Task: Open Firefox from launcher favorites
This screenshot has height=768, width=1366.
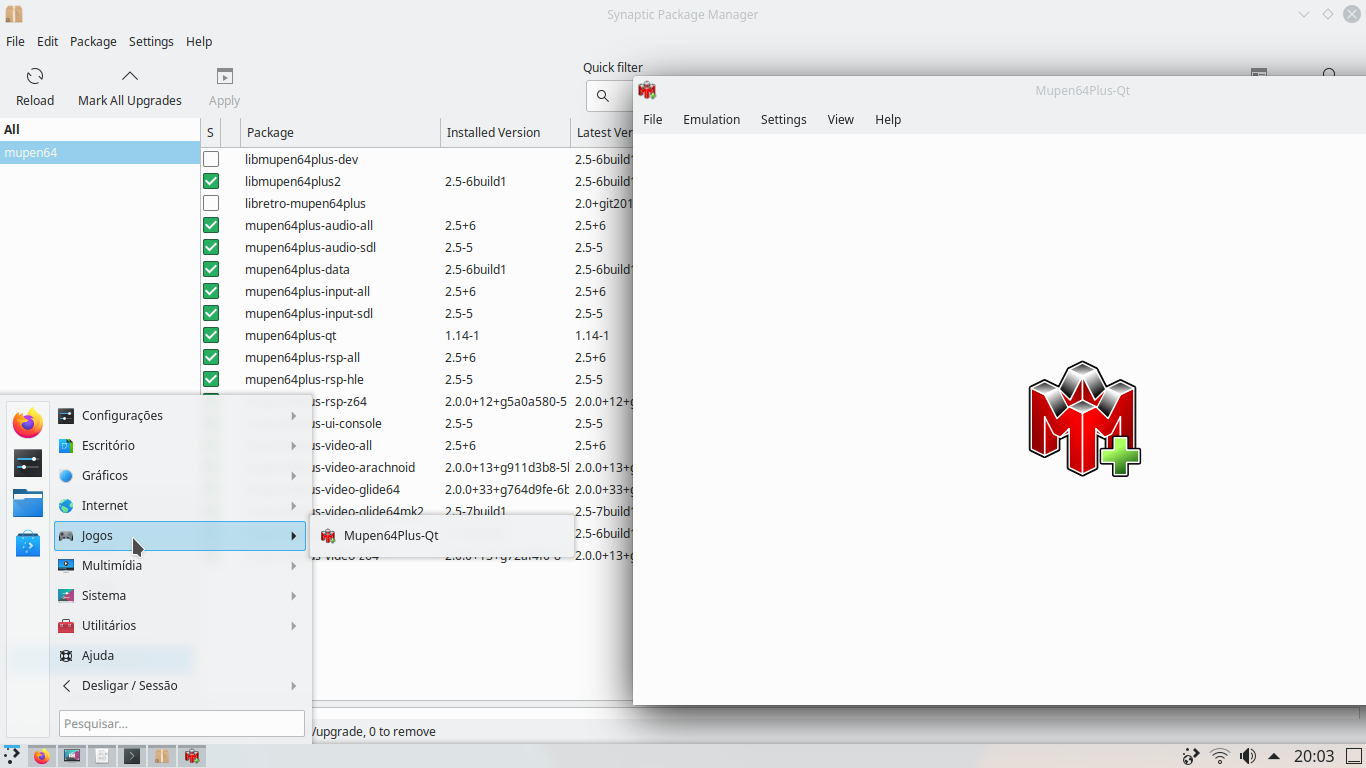Action: [28, 423]
